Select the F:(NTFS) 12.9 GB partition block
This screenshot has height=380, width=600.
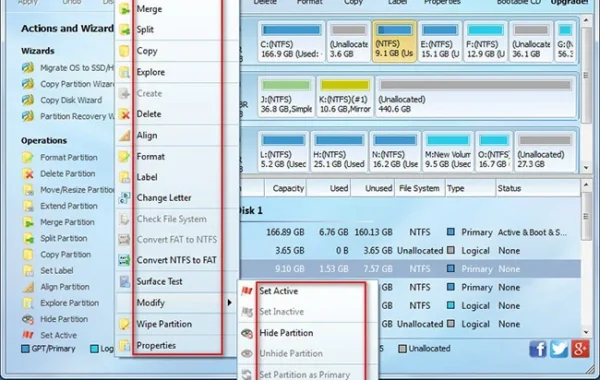tap(485, 41)
